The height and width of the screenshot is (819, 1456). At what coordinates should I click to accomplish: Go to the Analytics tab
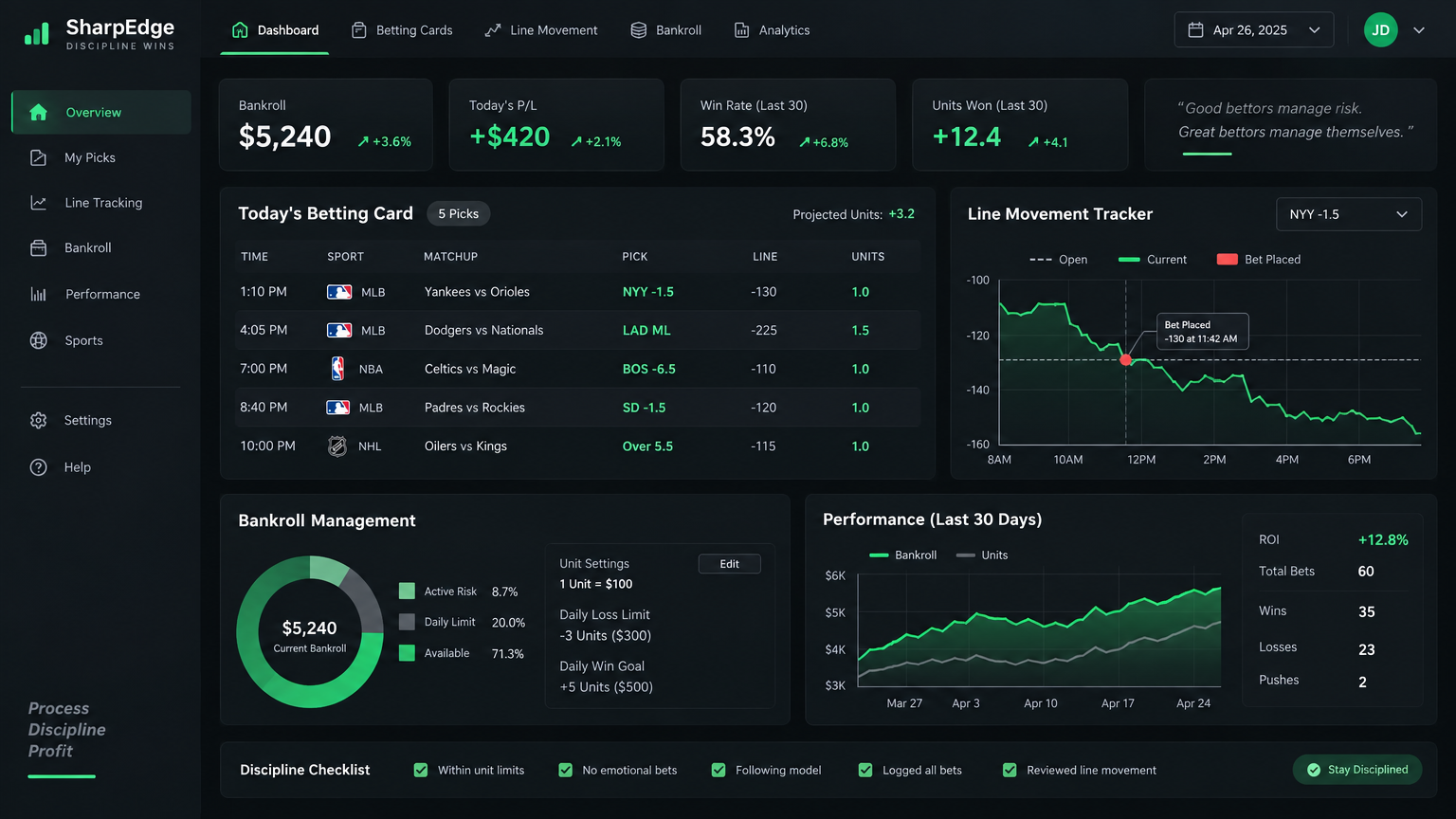pyautogui.click(x=772, y=30)
